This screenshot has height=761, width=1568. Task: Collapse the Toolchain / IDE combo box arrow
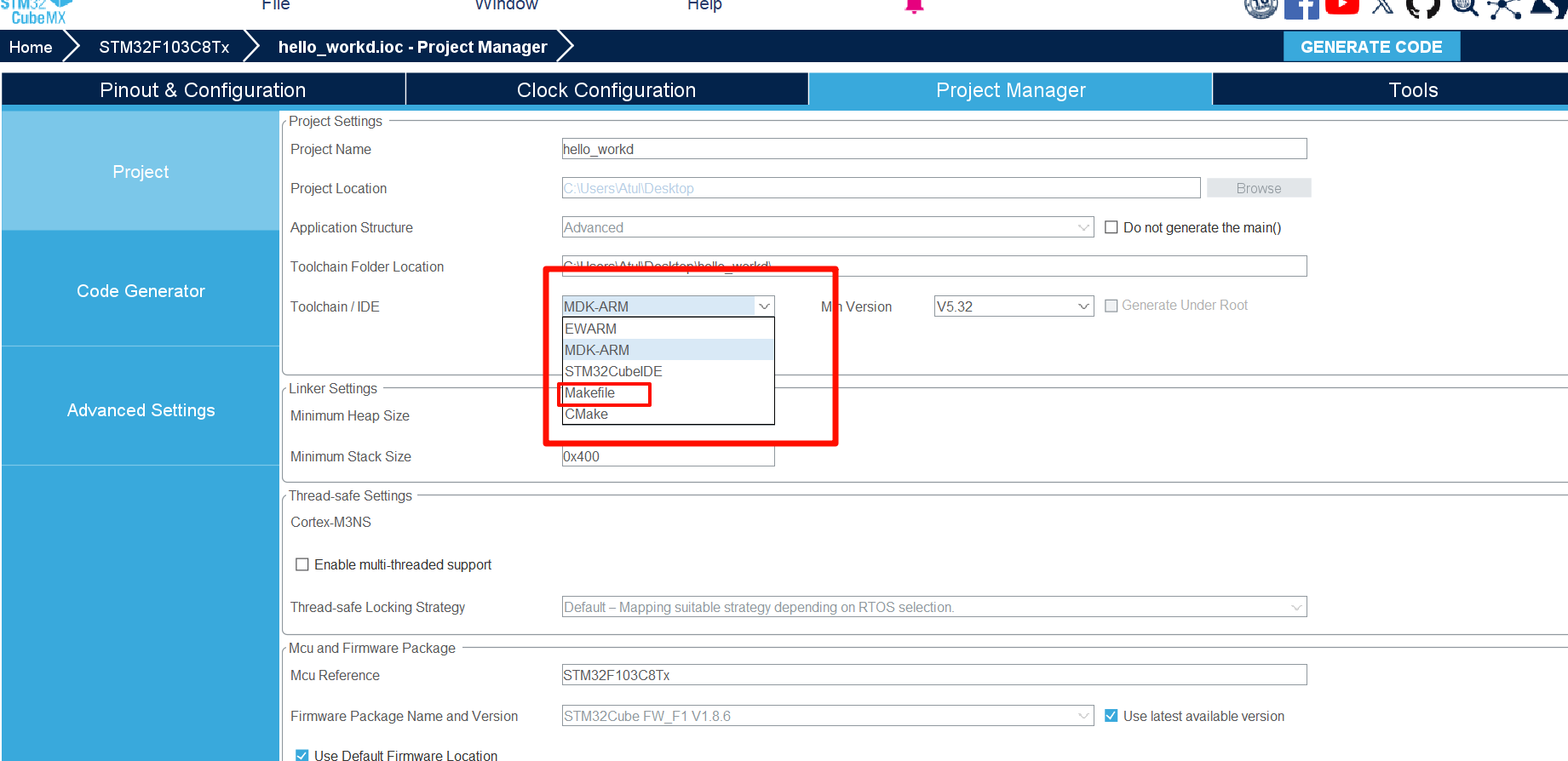coord(764,306)
